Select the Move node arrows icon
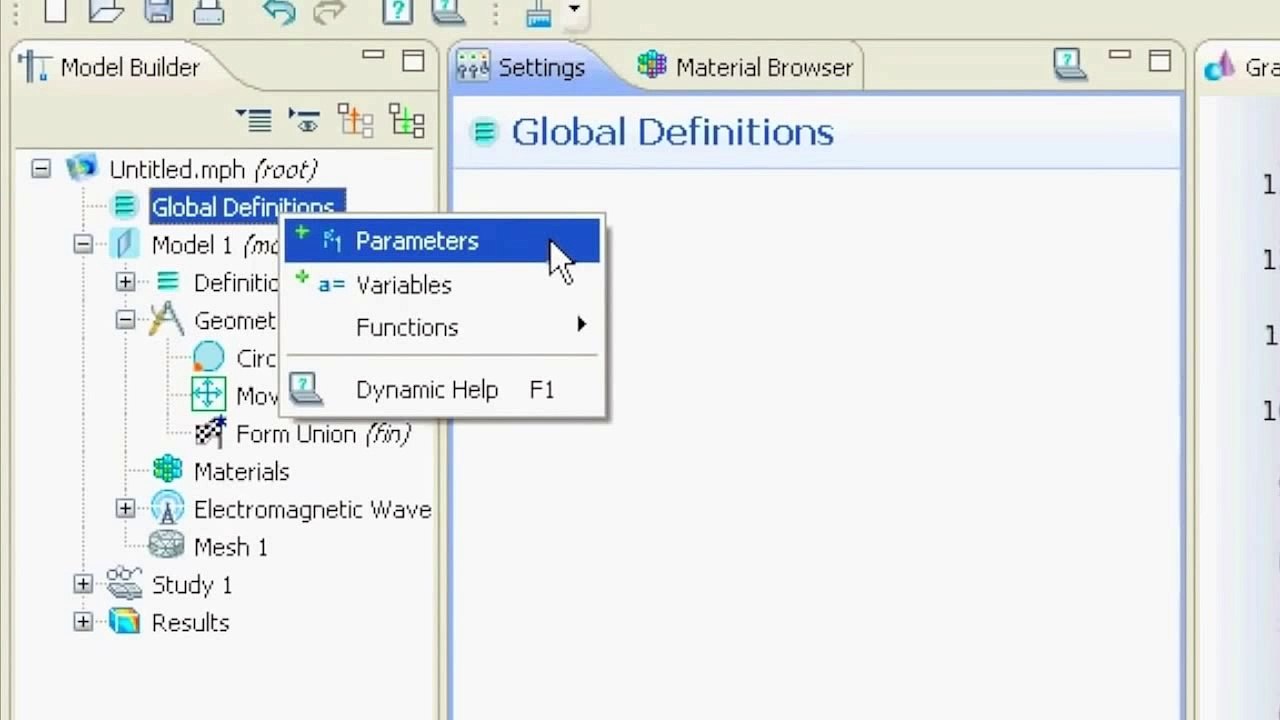 pos(208,394)
